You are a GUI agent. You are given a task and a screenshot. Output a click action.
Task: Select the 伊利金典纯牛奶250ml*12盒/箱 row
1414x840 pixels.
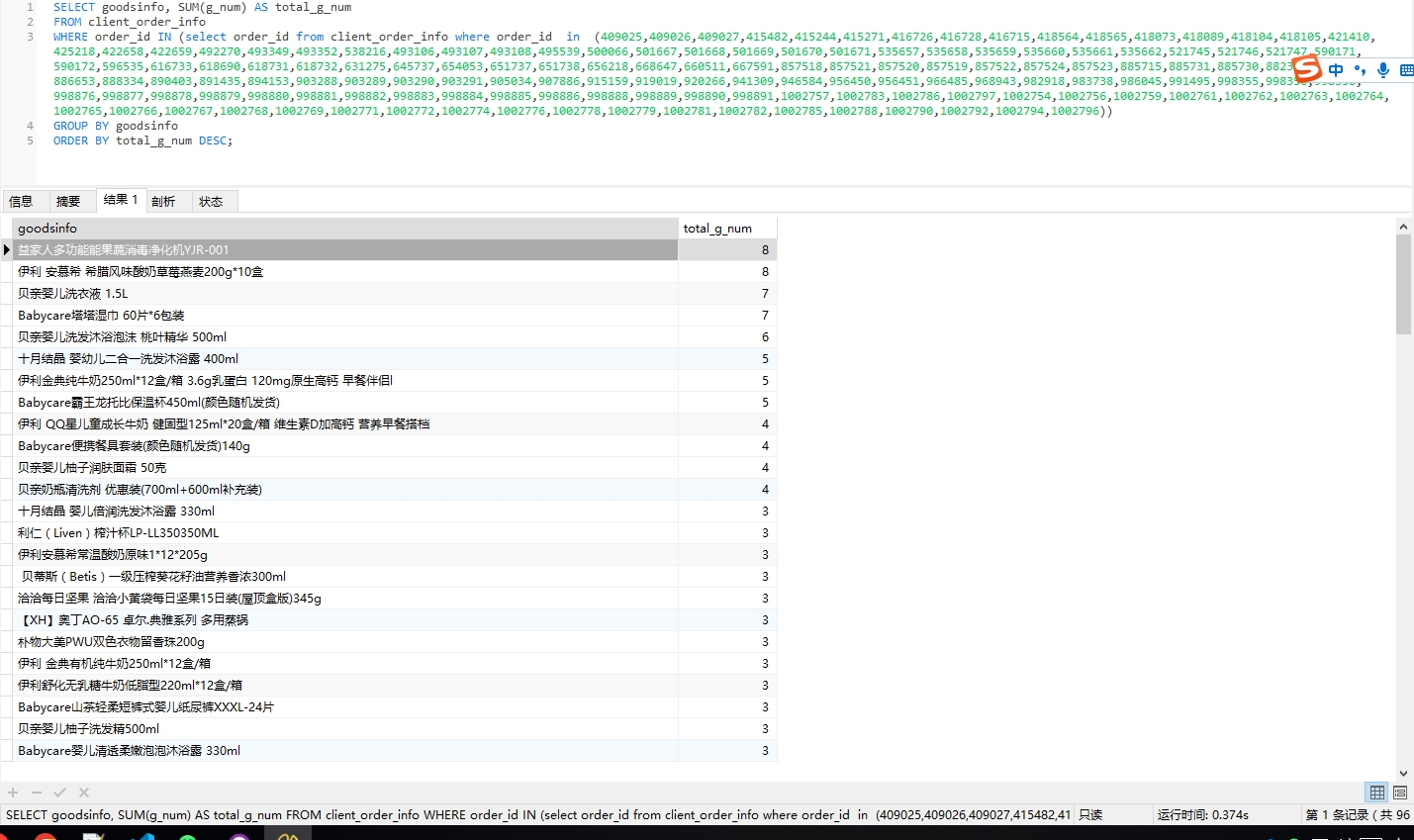pyautogui.click(x=345, y=381)
